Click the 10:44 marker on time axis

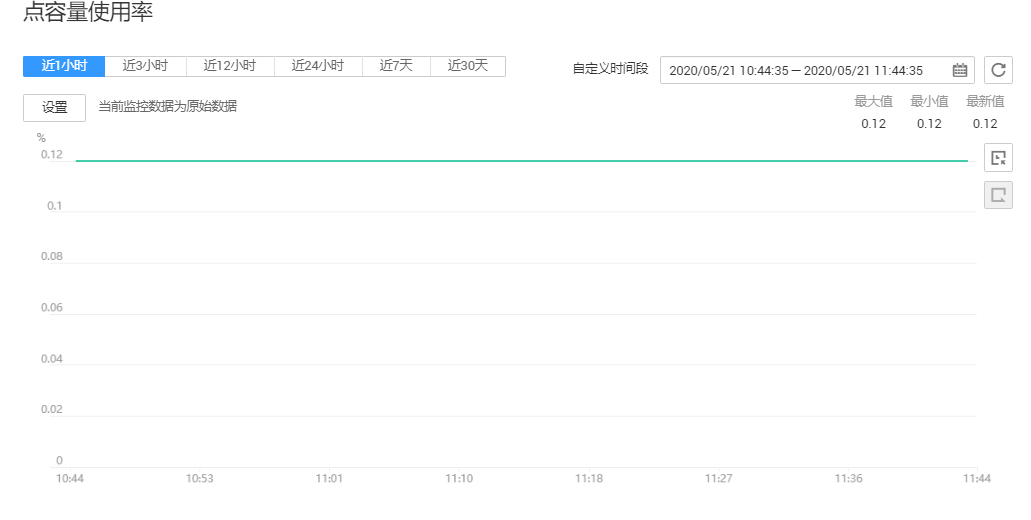tap(70, 479)
